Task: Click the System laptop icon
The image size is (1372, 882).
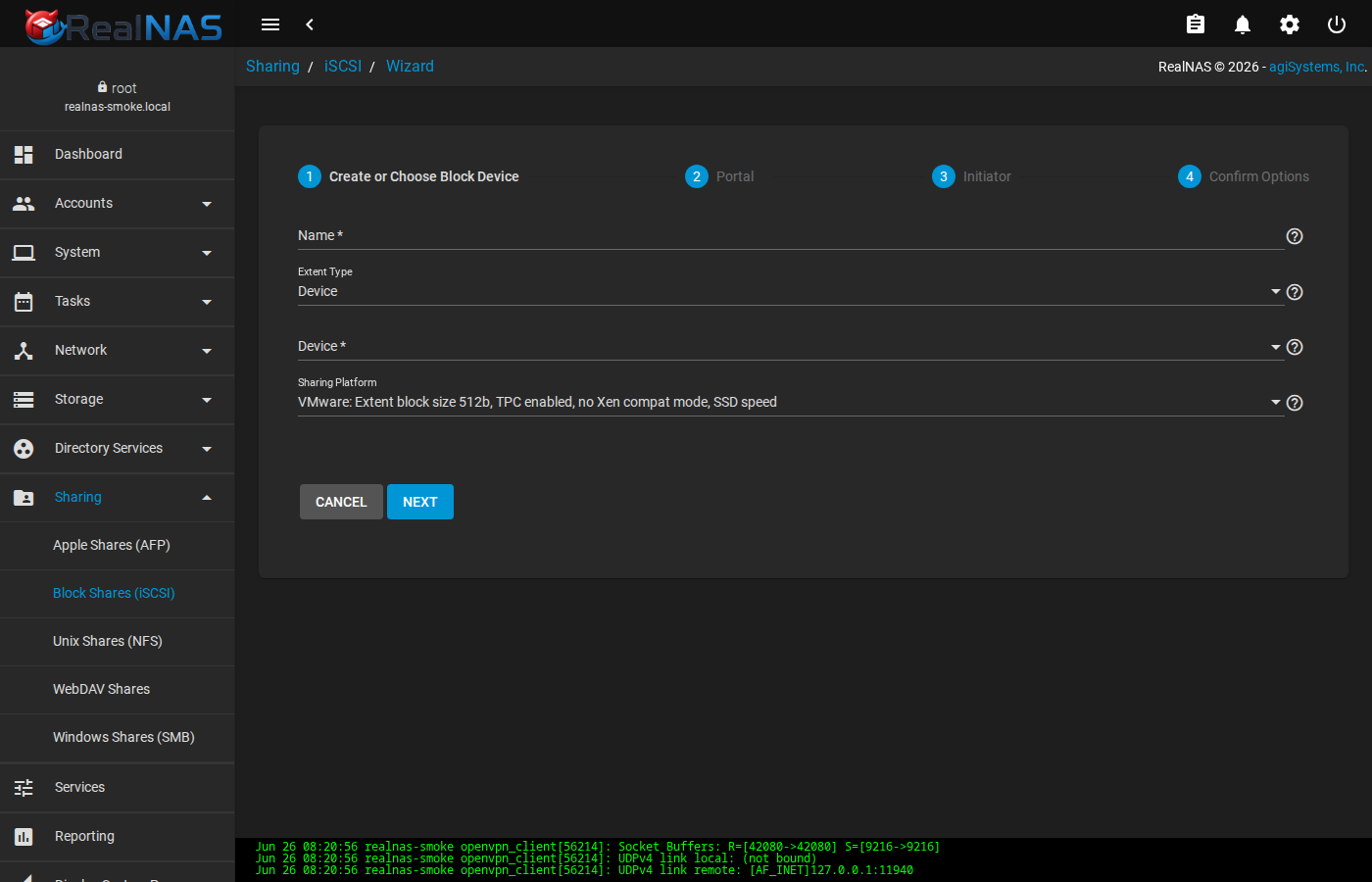Action: 24,253
